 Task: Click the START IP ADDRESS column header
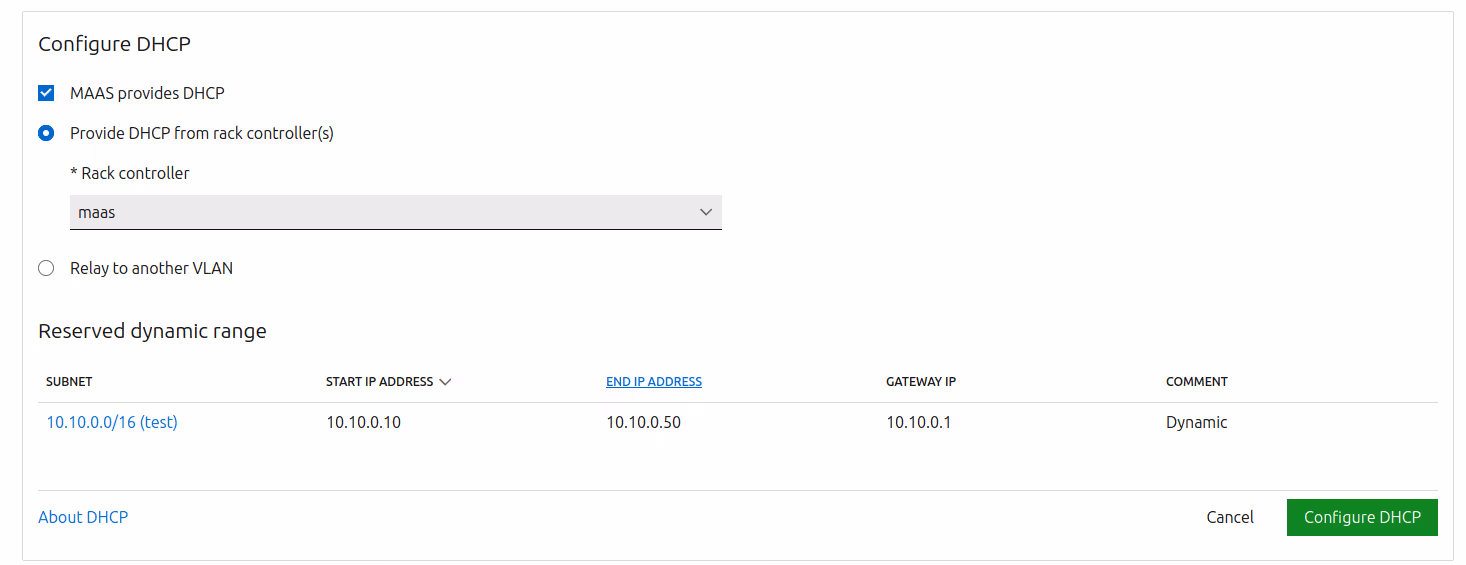(x=380, y=382)
